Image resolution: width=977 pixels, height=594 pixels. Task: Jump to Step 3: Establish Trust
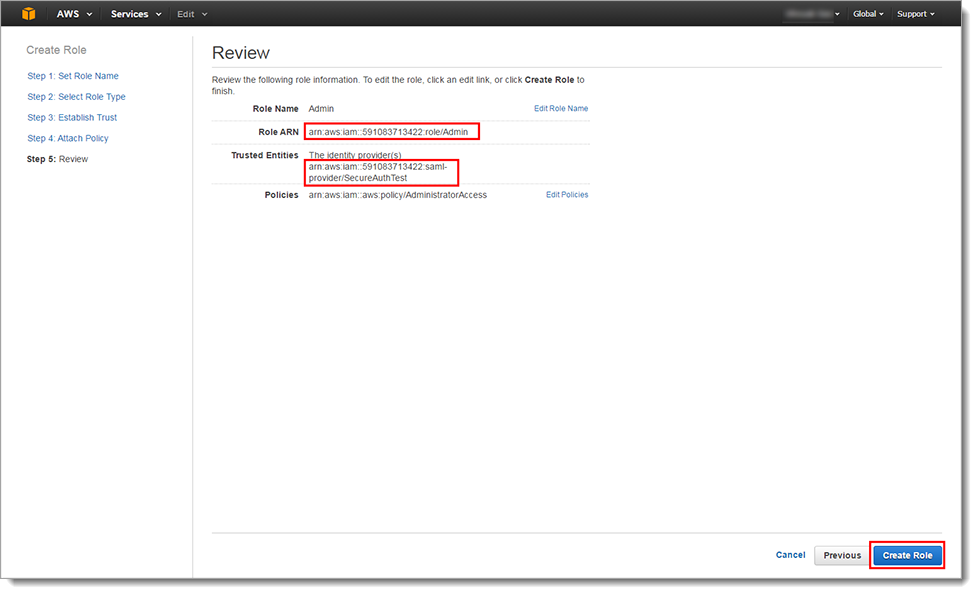click(72, 118)
